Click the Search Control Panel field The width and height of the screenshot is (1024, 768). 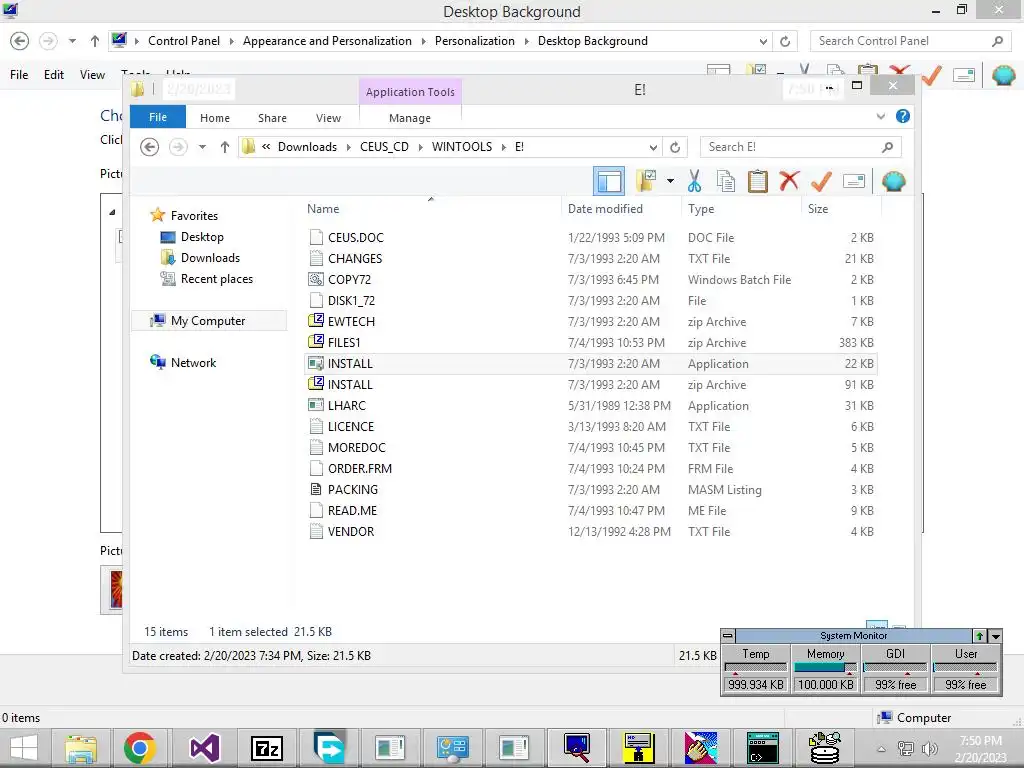(911, 41)
